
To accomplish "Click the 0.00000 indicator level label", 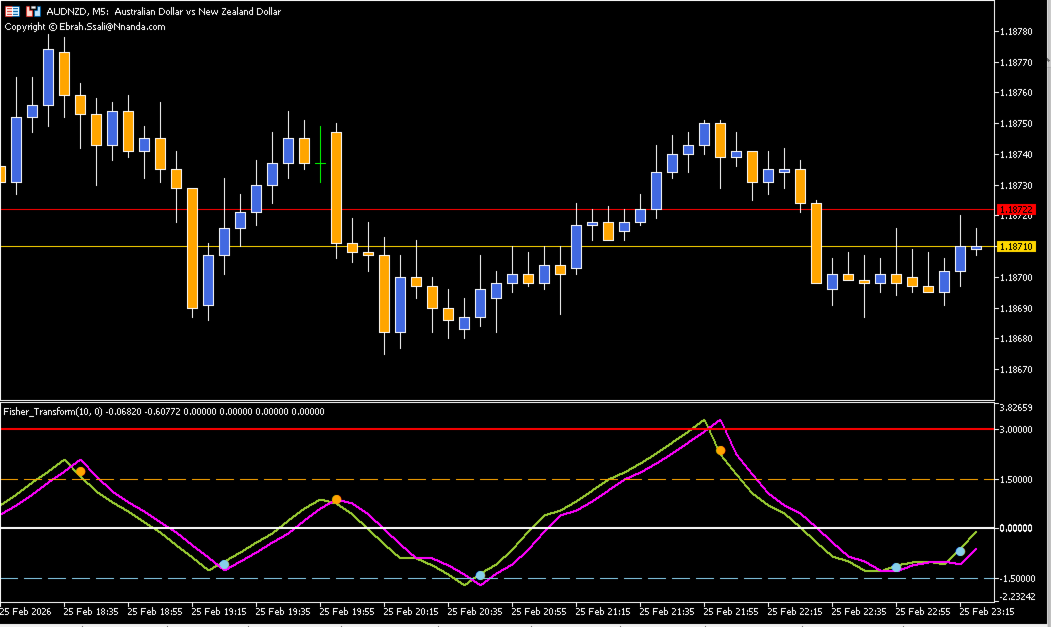I will pos(1015,528).
